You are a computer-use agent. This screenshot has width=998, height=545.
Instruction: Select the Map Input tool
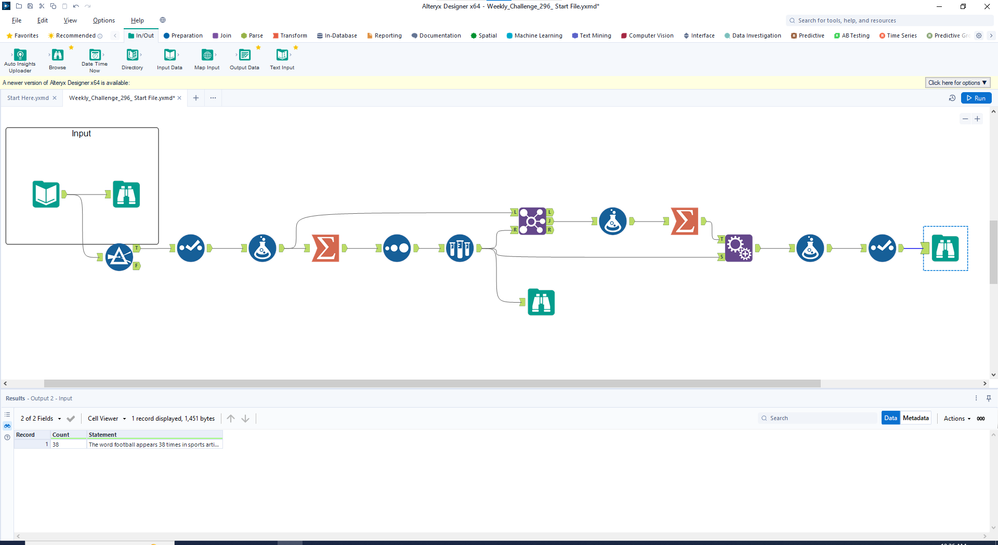coord(207,59)
